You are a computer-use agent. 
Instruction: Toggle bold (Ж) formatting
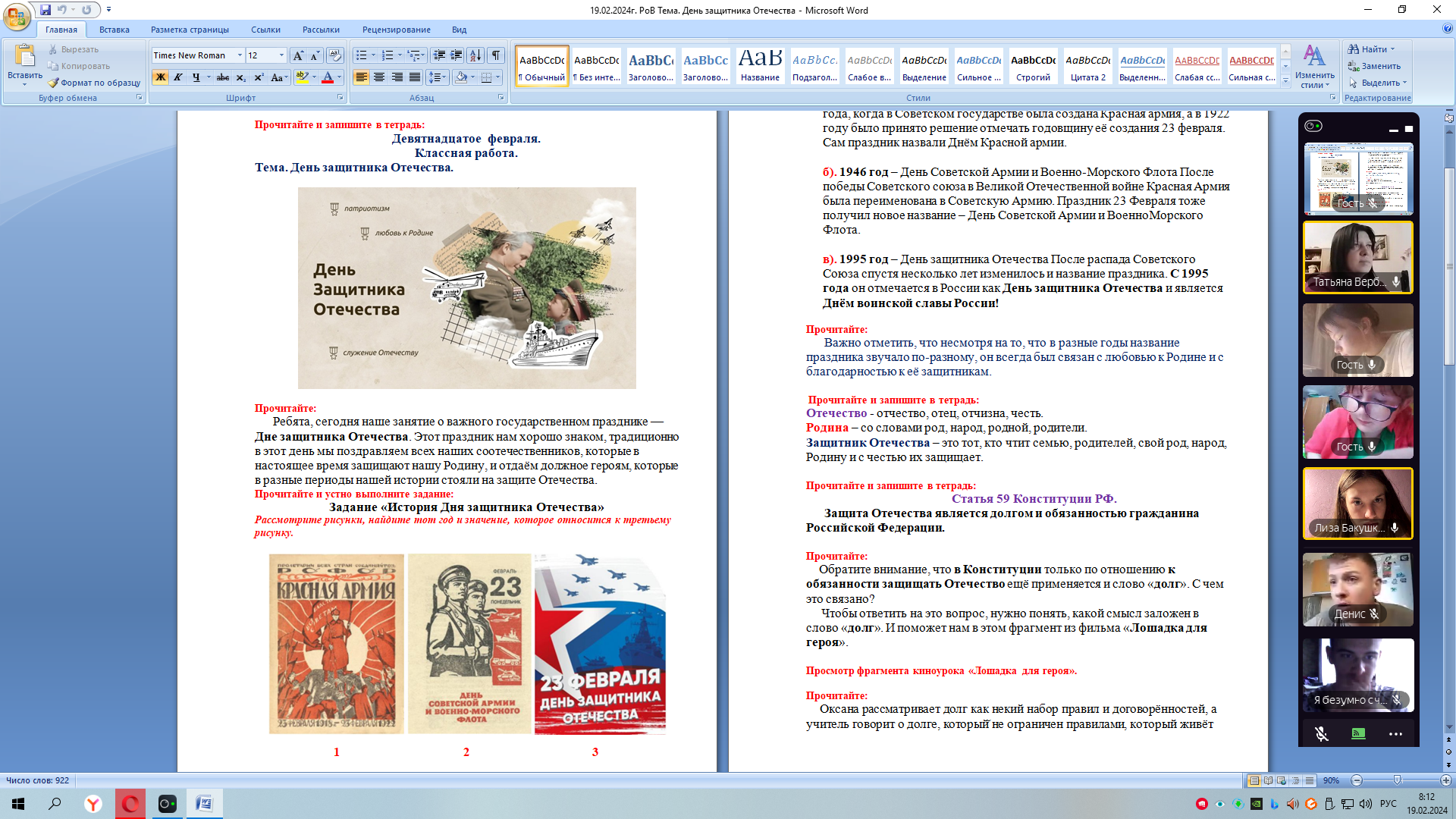[x=160, y=77]
